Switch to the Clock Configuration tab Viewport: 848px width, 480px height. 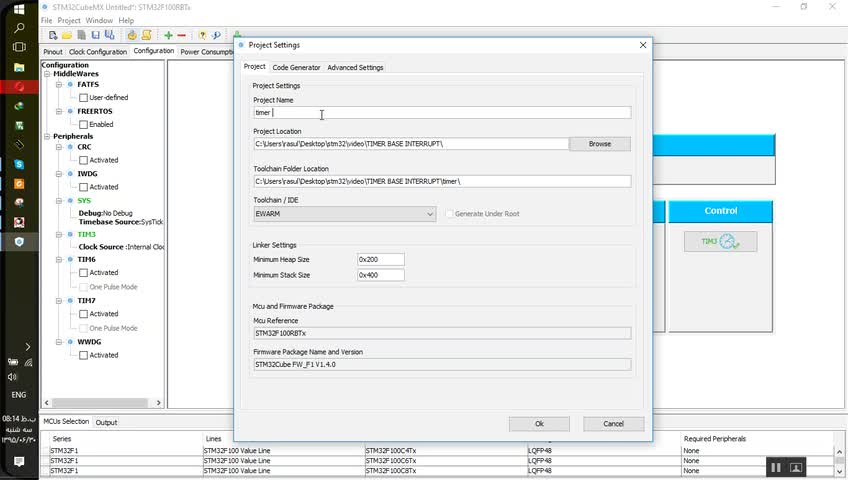98,52
